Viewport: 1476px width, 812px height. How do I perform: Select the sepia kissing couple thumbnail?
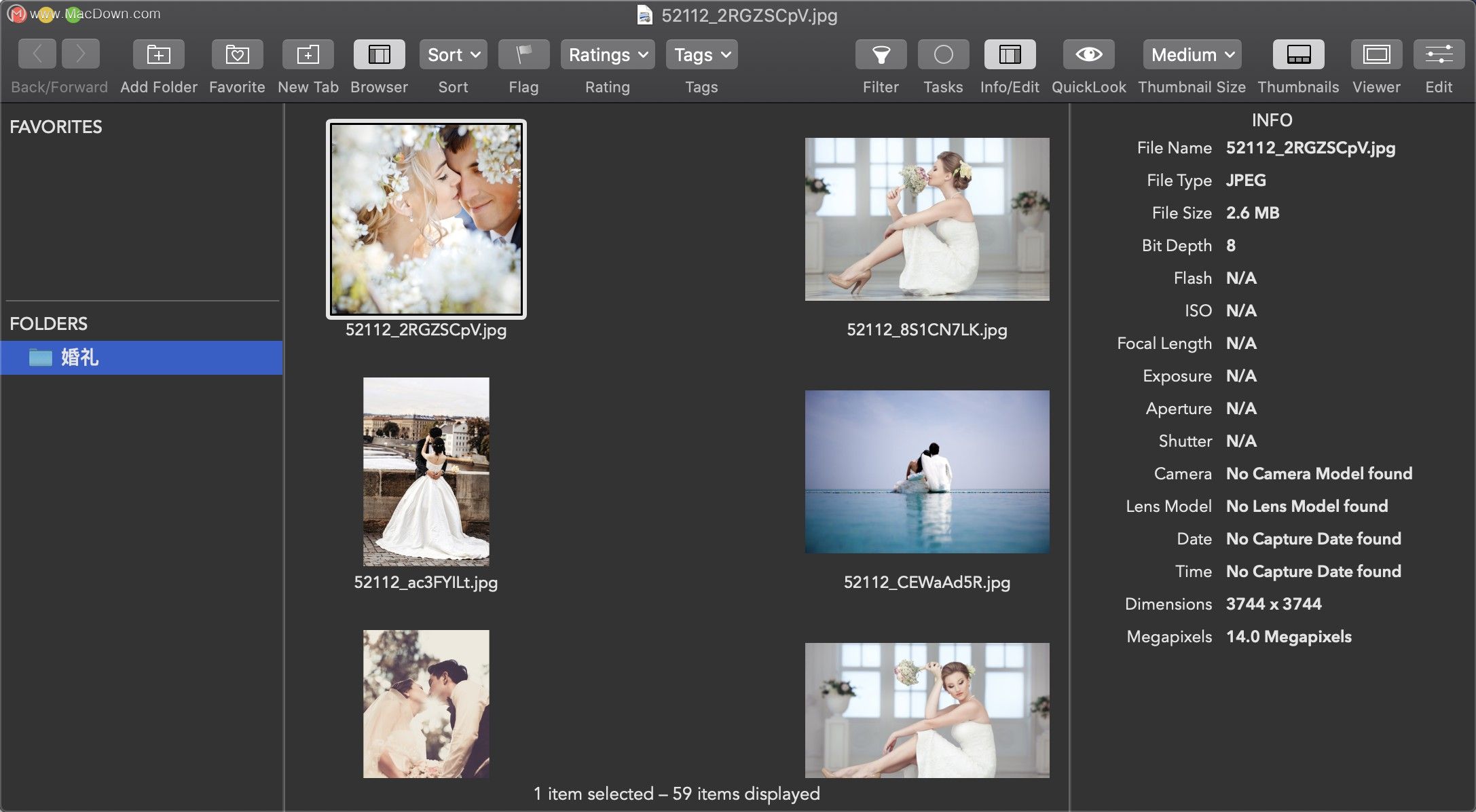tap(426, 704)
